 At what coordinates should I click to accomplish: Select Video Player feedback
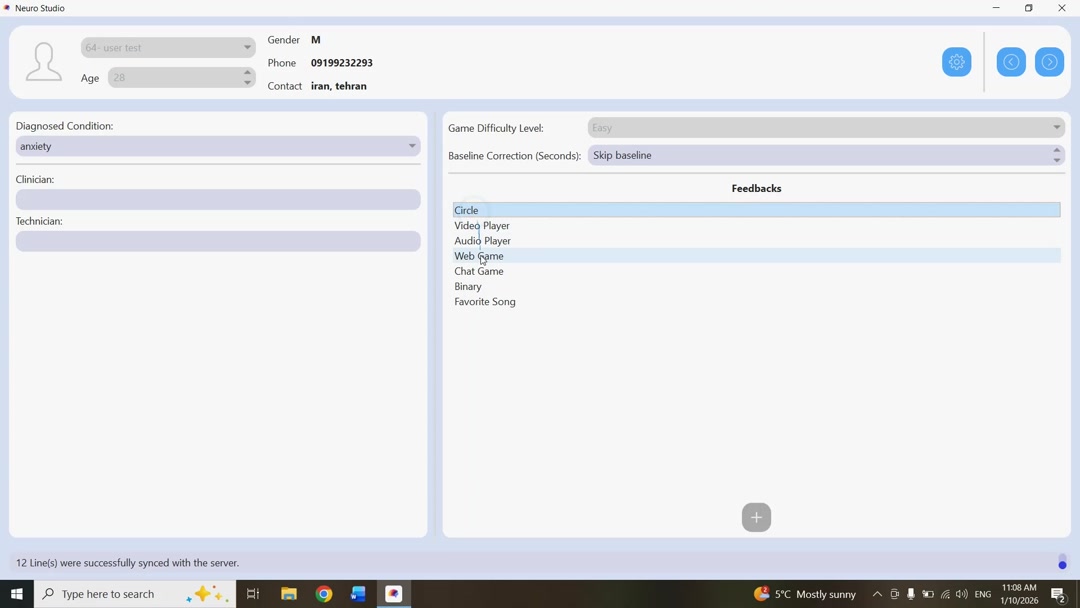pos(756,225)
